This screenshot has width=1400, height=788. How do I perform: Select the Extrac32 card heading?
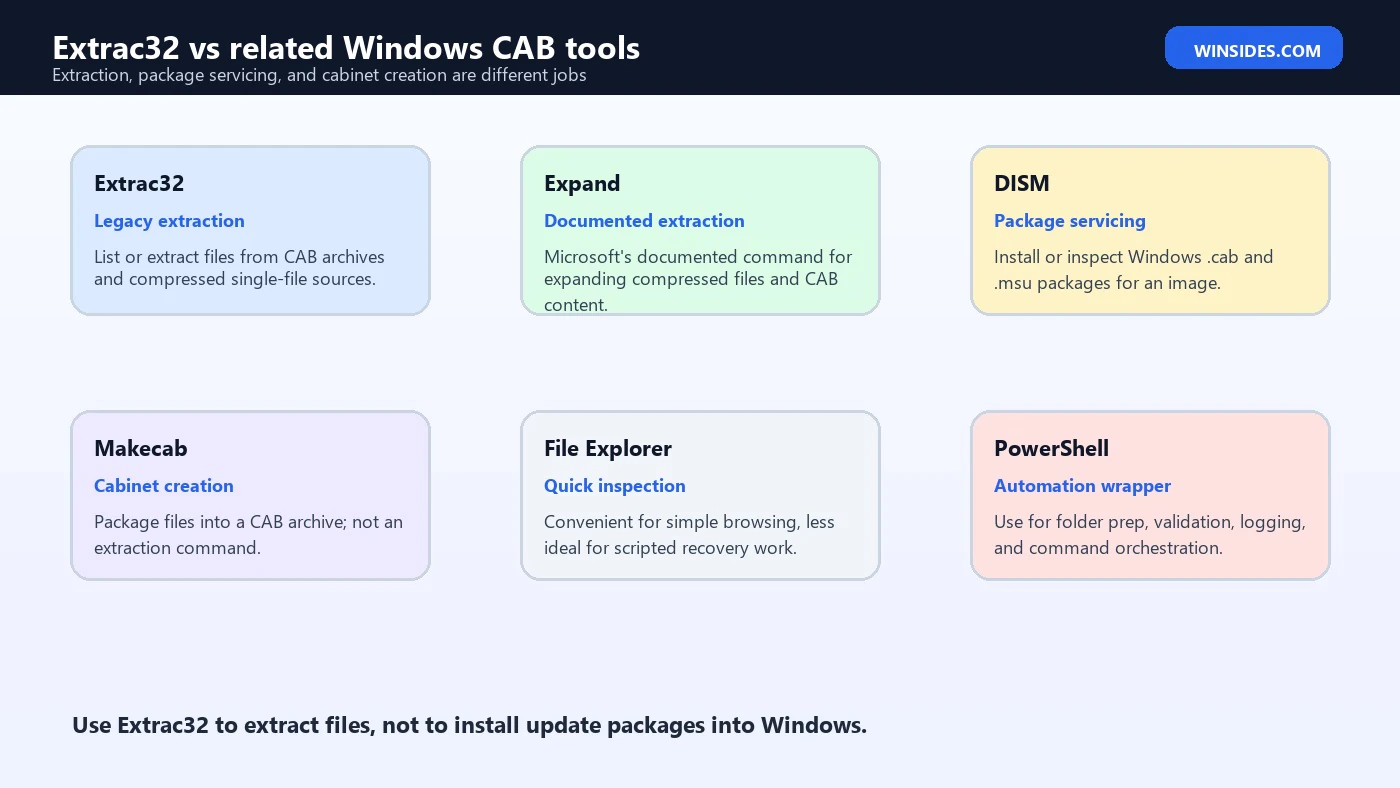tap(139, 183)
